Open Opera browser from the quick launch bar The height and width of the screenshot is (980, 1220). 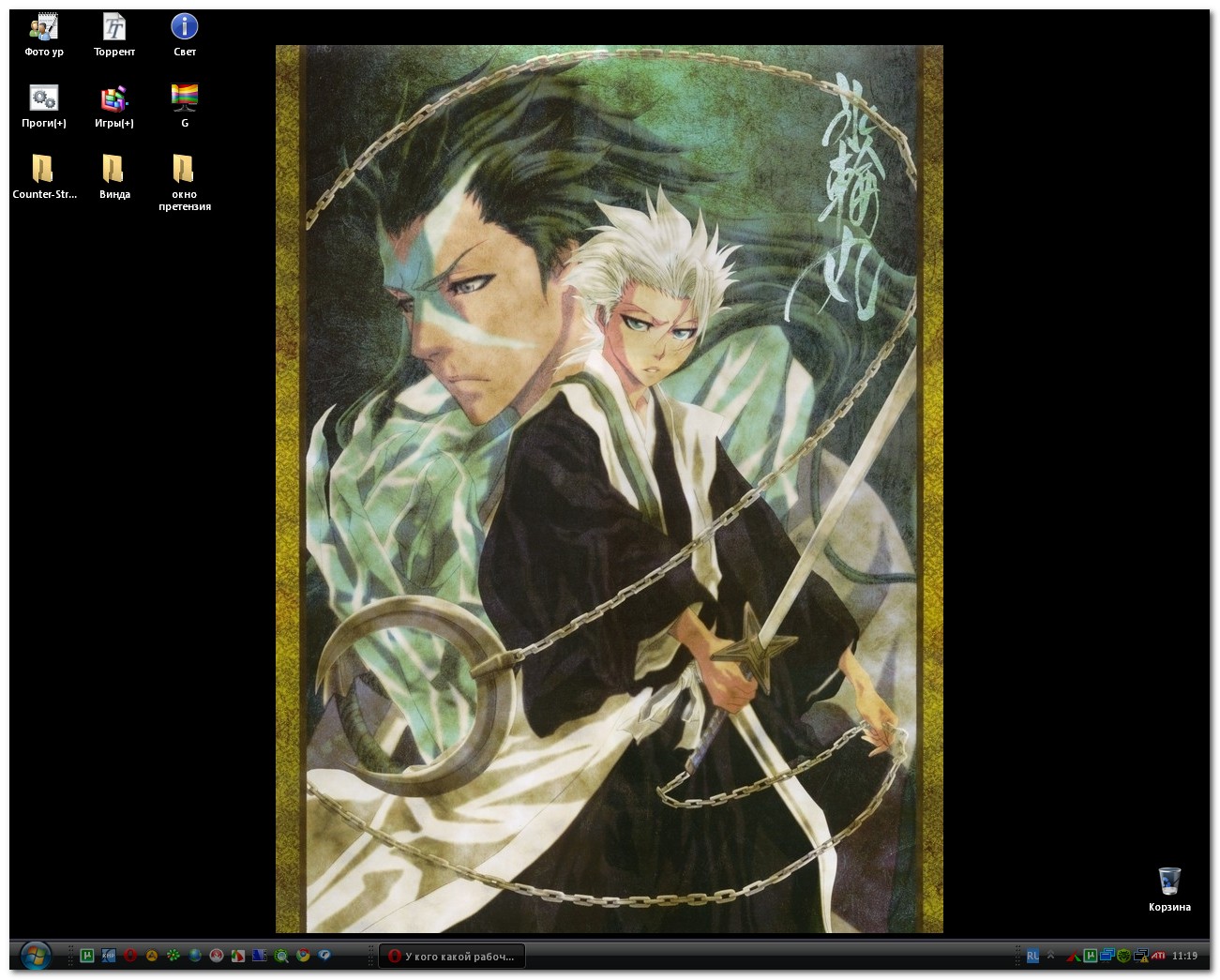coord(130,956)
